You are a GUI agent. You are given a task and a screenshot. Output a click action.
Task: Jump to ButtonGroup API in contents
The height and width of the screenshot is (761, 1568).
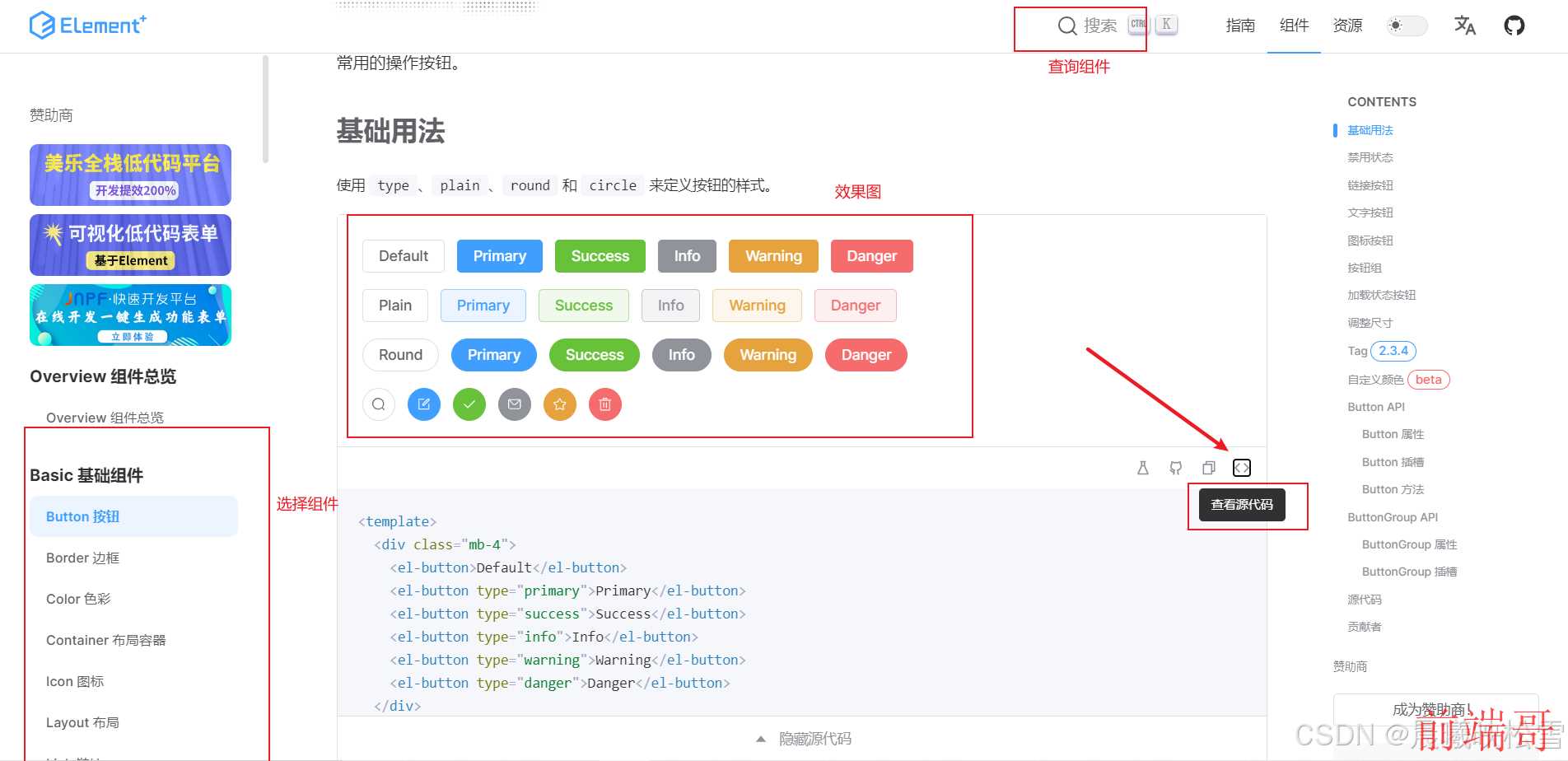[1393, 517]
